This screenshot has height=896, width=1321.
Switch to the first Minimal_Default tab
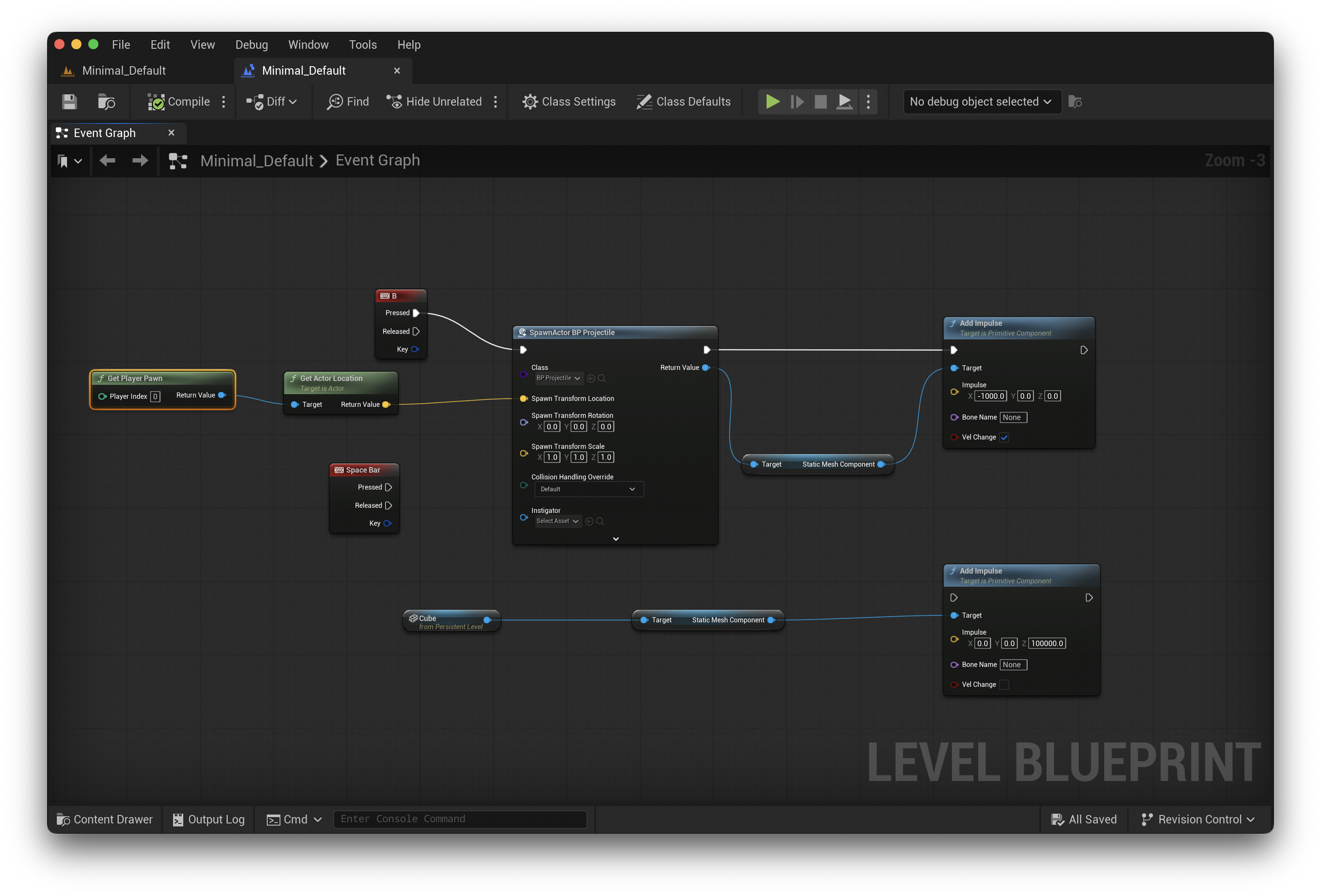[124, 70]
